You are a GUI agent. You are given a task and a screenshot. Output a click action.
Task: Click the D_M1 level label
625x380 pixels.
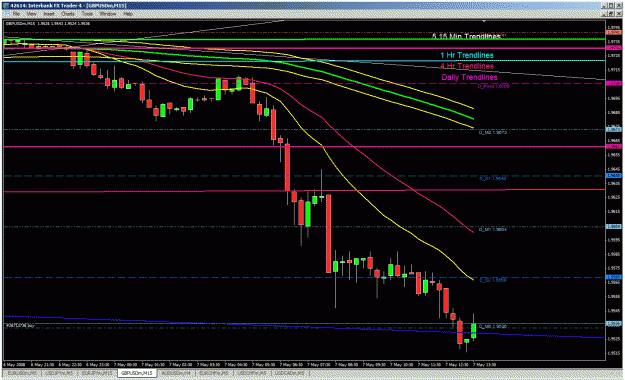(493, 230)
